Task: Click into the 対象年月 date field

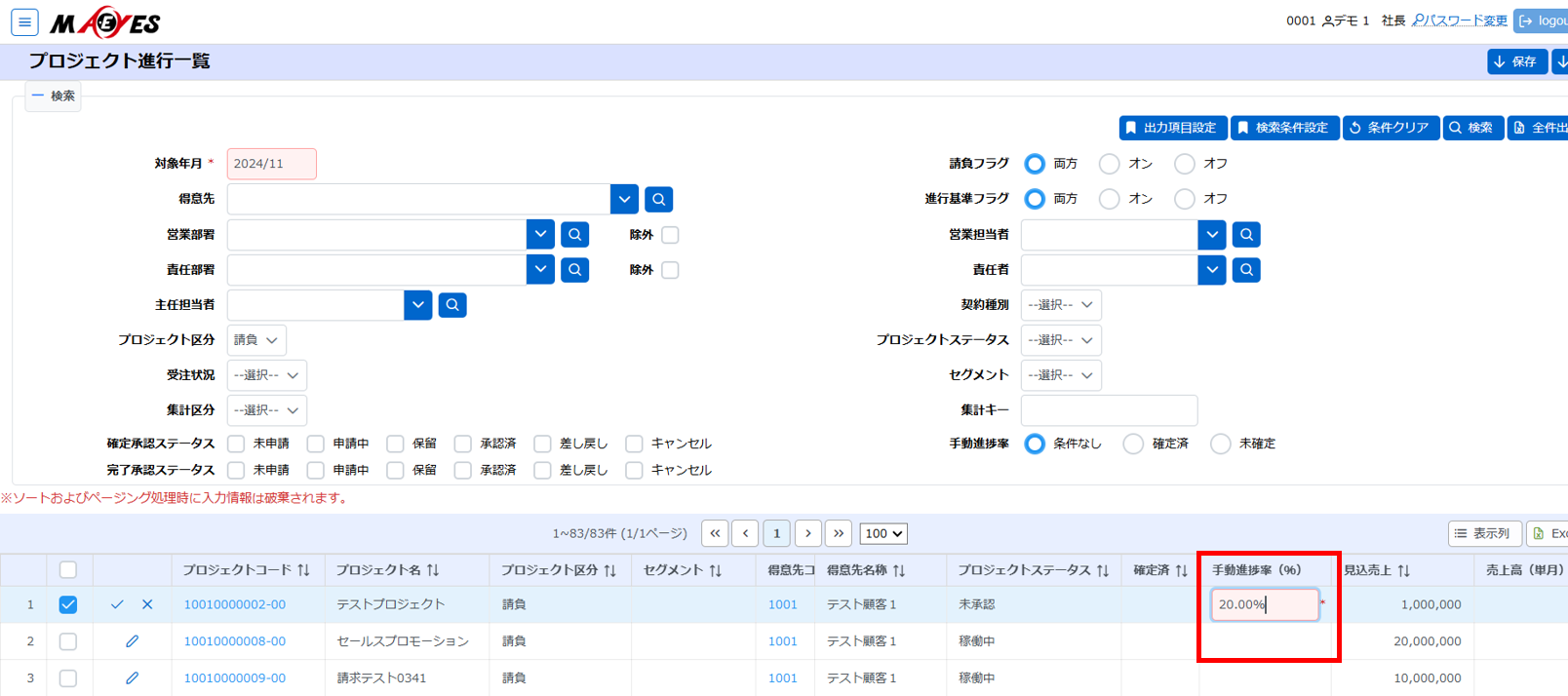Action: (x=272, y=164)
